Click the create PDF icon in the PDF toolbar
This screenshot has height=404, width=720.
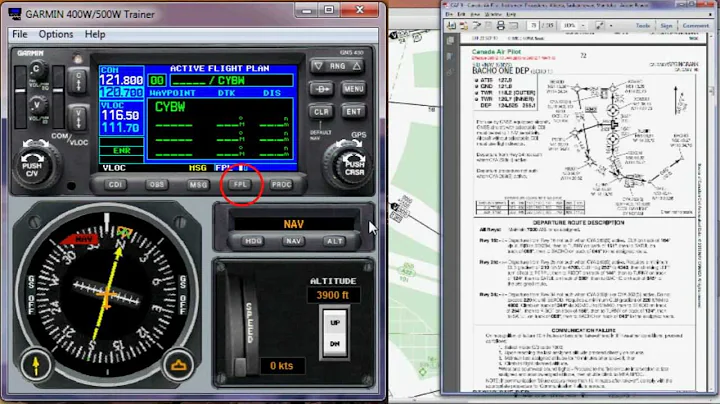tap(451, 26)
